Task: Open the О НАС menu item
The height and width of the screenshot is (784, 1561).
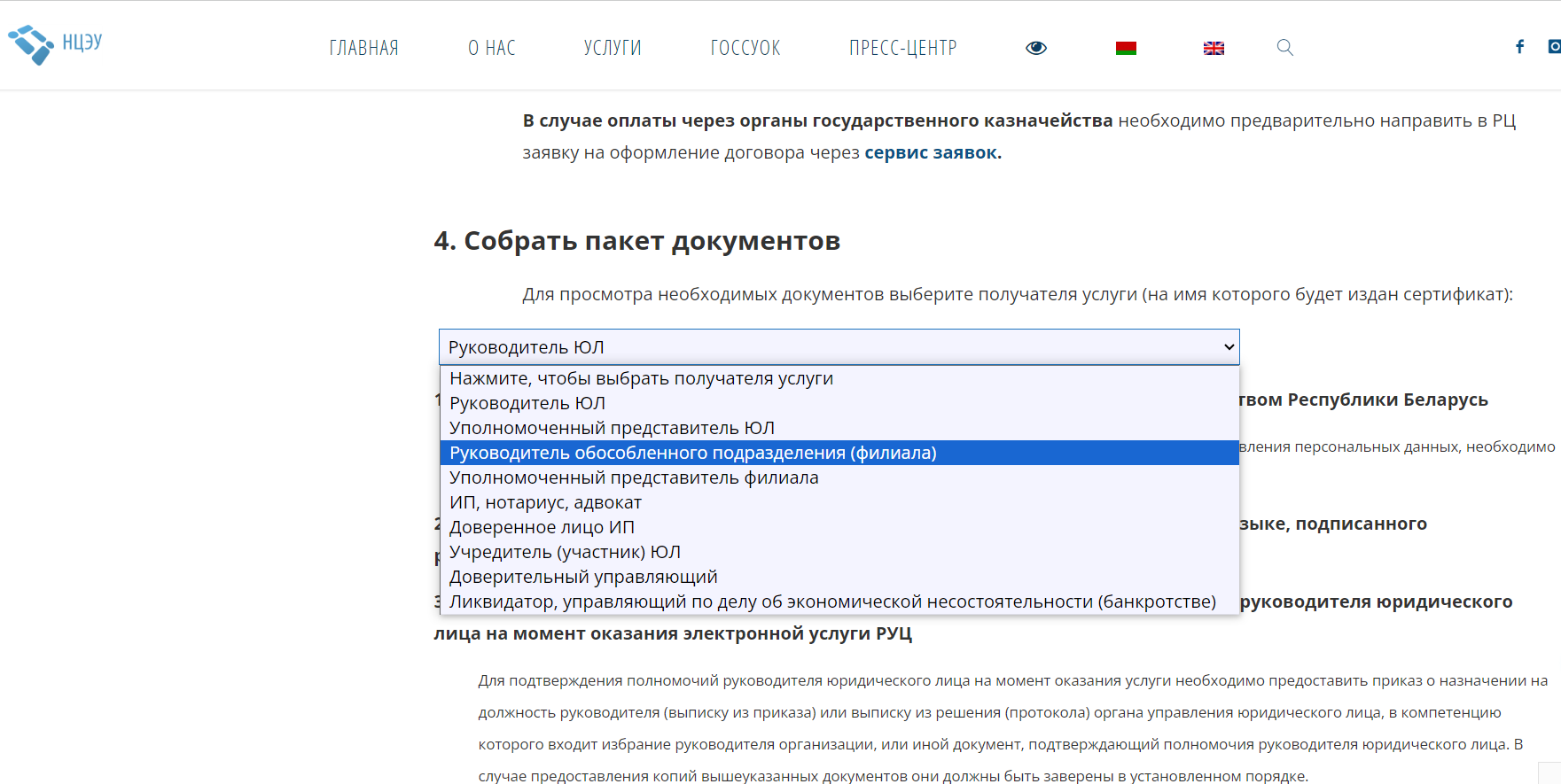Action: pyautogui.click(x=492, y=48)
